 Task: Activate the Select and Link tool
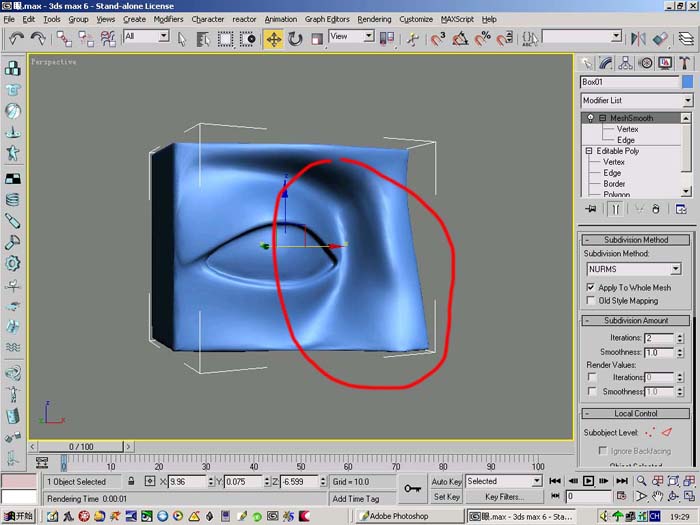64,39
